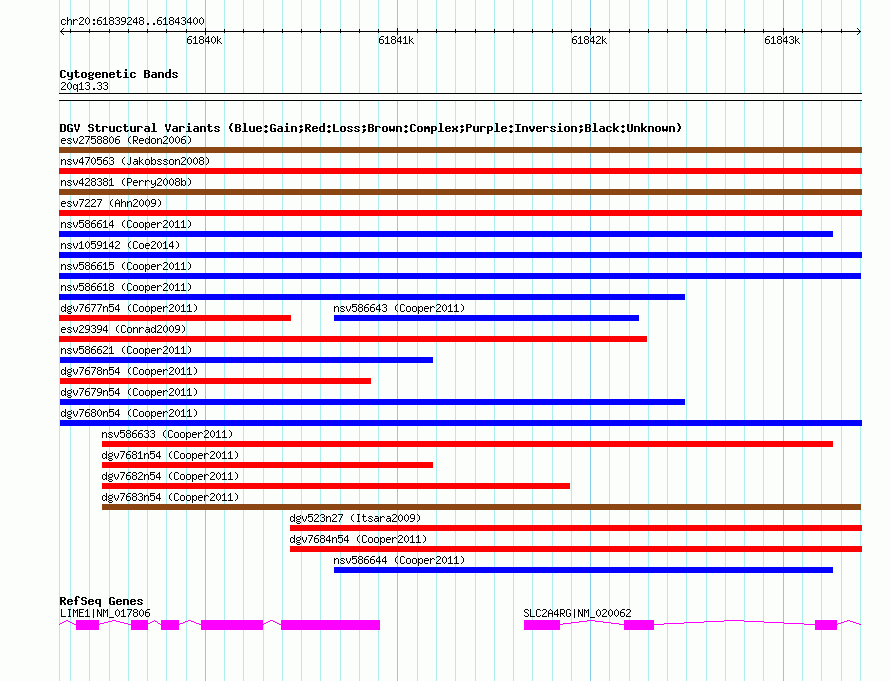The height and width of the screenshot is (681, 890).
Task: Click the ruler's left arrow end
Action: 63,31
